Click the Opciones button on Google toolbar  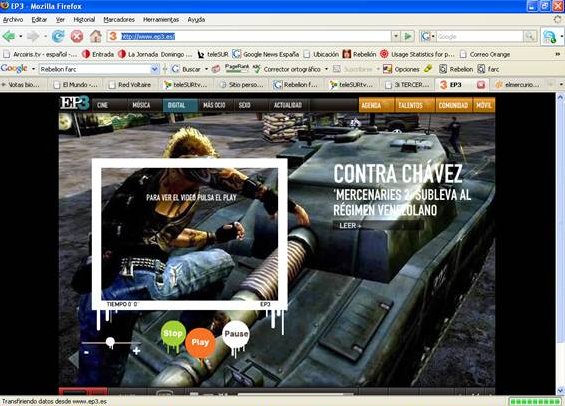point(401,69)
